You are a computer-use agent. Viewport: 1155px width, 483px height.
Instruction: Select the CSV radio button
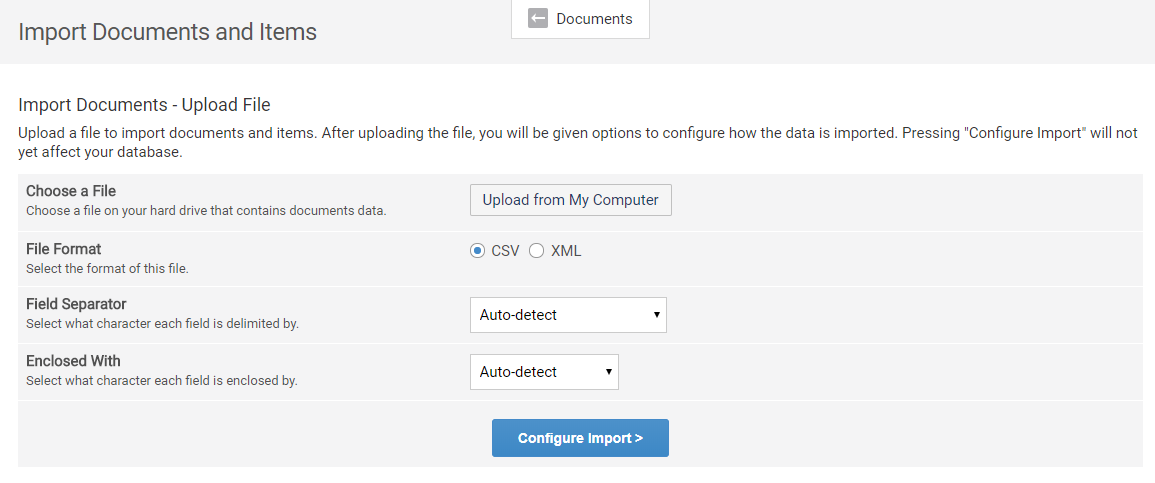pos(477,251)
